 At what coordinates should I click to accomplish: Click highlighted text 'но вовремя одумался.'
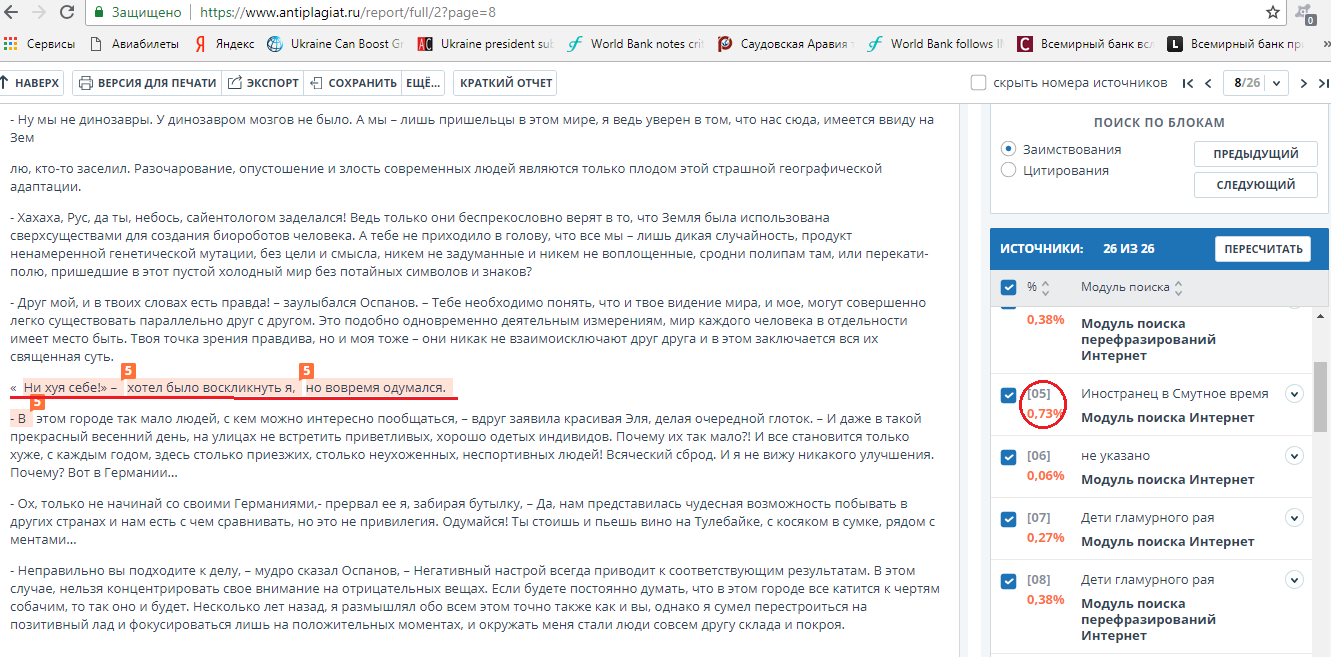377,387
